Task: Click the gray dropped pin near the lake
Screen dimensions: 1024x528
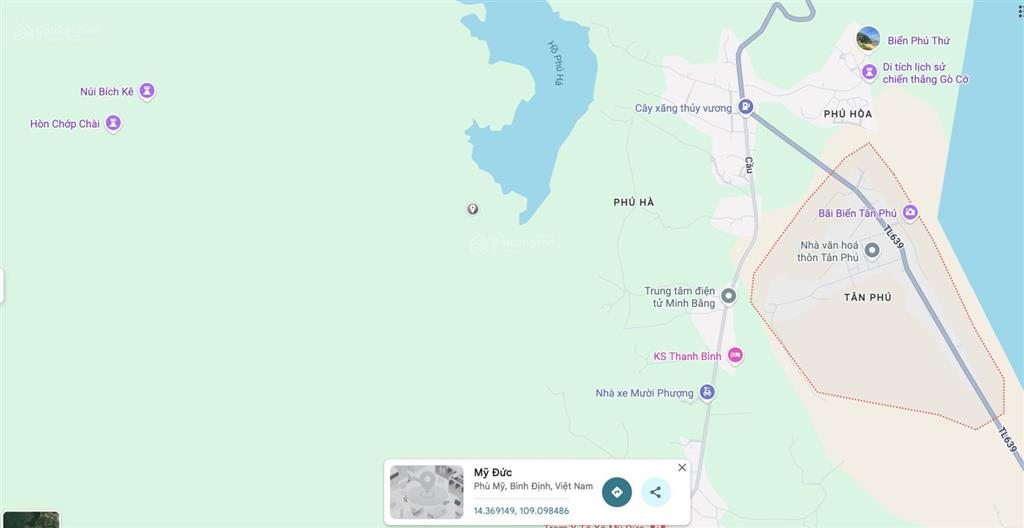Action: [x=473, y=209]
